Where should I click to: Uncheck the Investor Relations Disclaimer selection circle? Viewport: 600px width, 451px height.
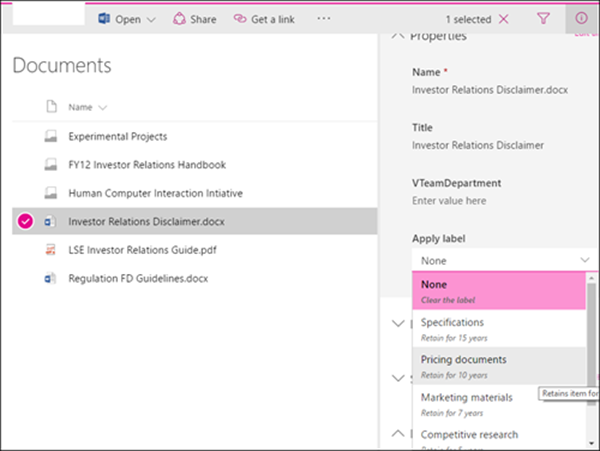pos(26,221)
